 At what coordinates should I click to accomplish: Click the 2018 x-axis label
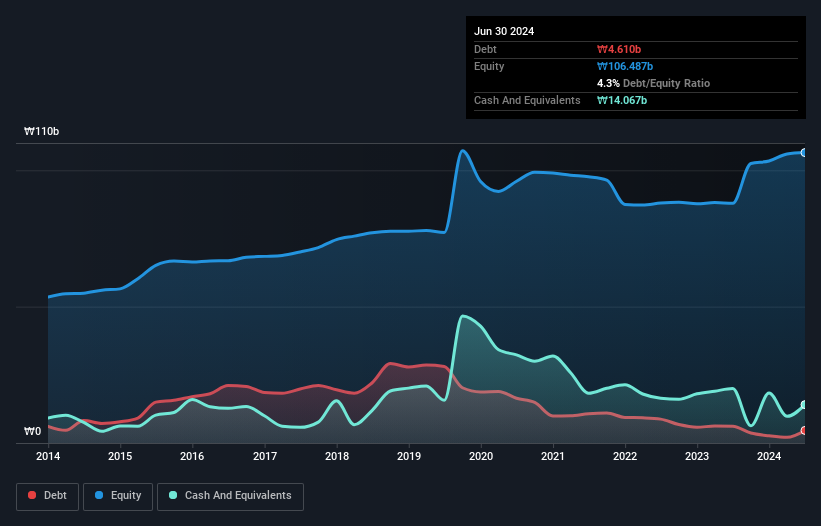[337, 456]
